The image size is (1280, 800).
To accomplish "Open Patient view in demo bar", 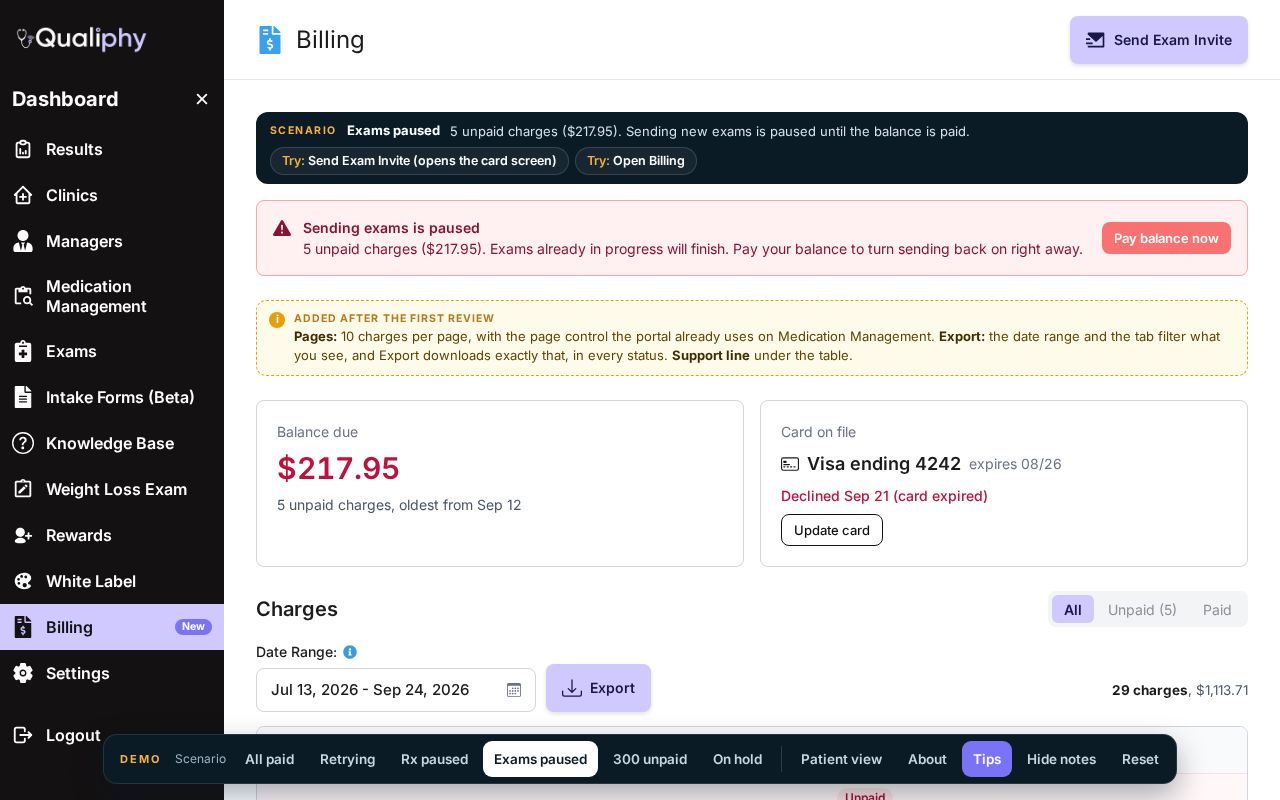I will [842, 759].
